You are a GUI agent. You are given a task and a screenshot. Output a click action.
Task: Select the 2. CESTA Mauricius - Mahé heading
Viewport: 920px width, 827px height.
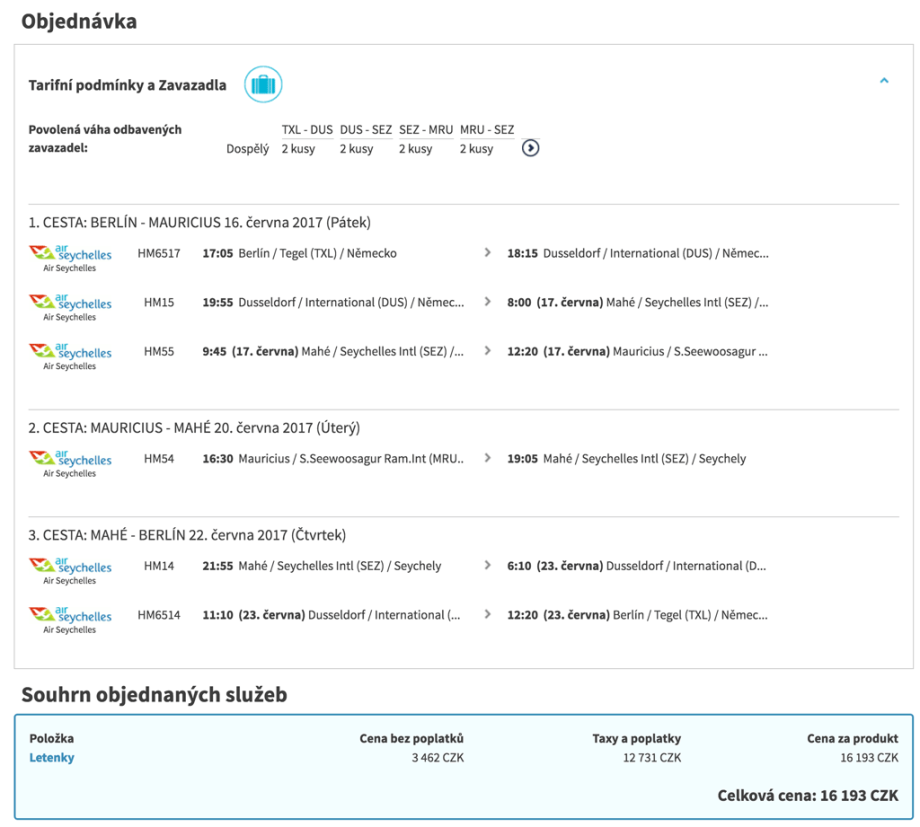(194, 428)
